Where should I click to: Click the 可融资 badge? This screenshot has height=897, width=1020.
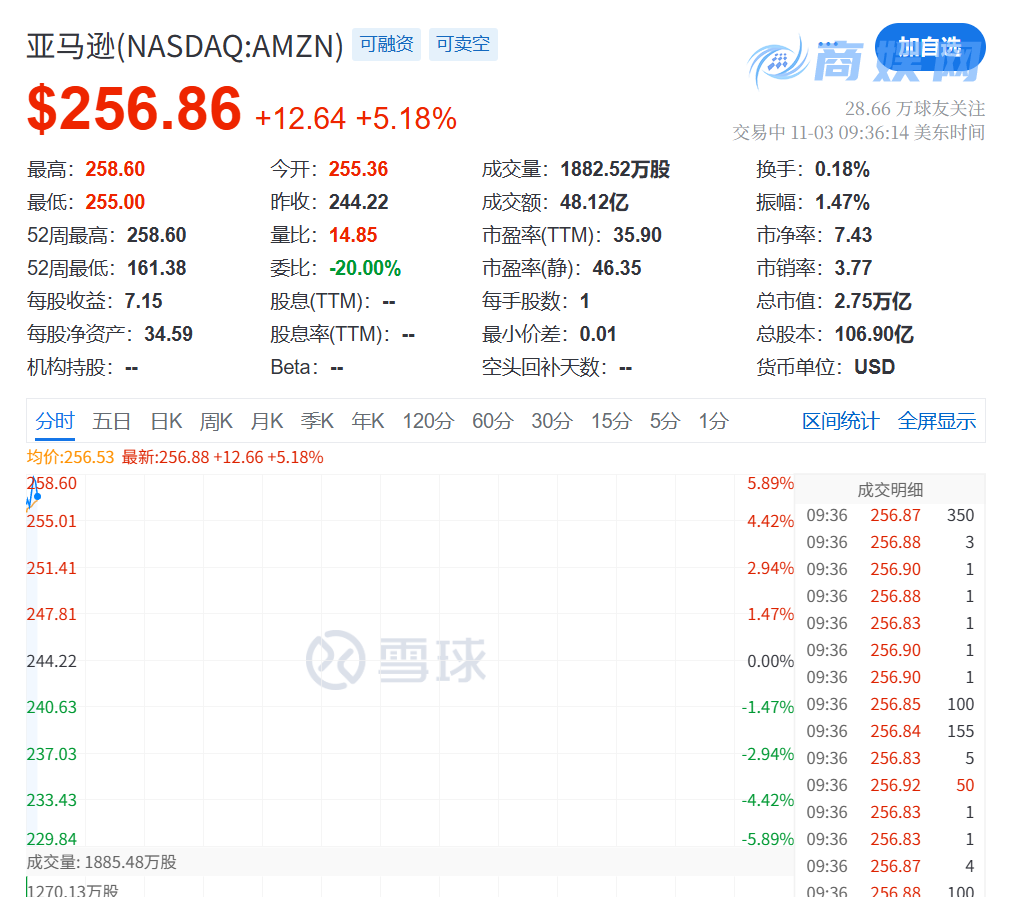point(386,44)
